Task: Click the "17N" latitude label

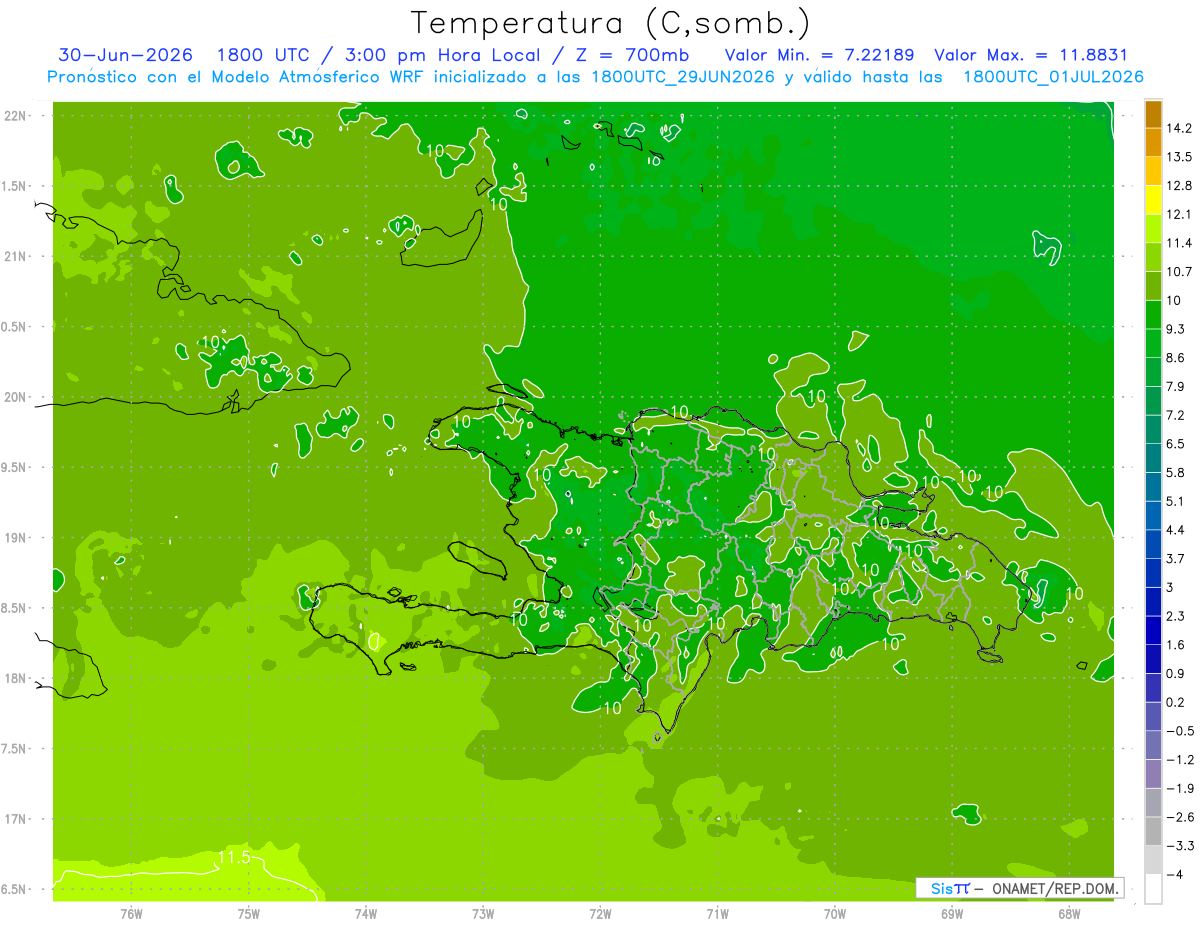Action: [17, 820]
